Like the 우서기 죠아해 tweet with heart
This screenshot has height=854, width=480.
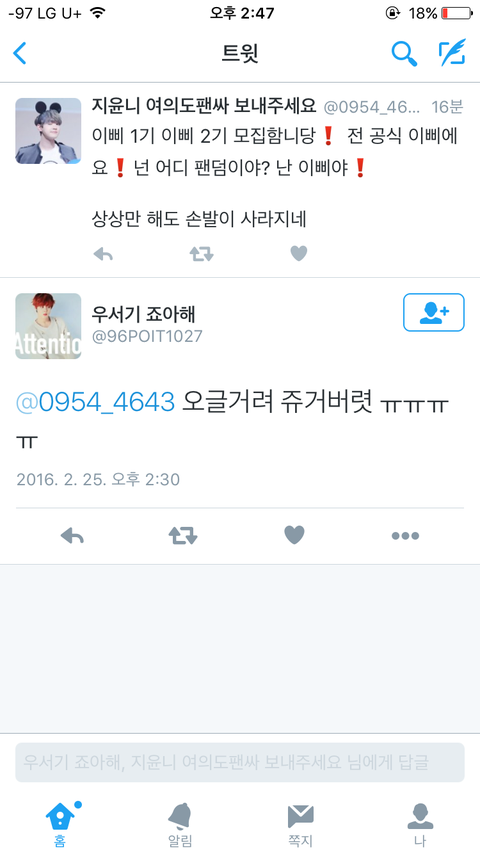(294, 535)
